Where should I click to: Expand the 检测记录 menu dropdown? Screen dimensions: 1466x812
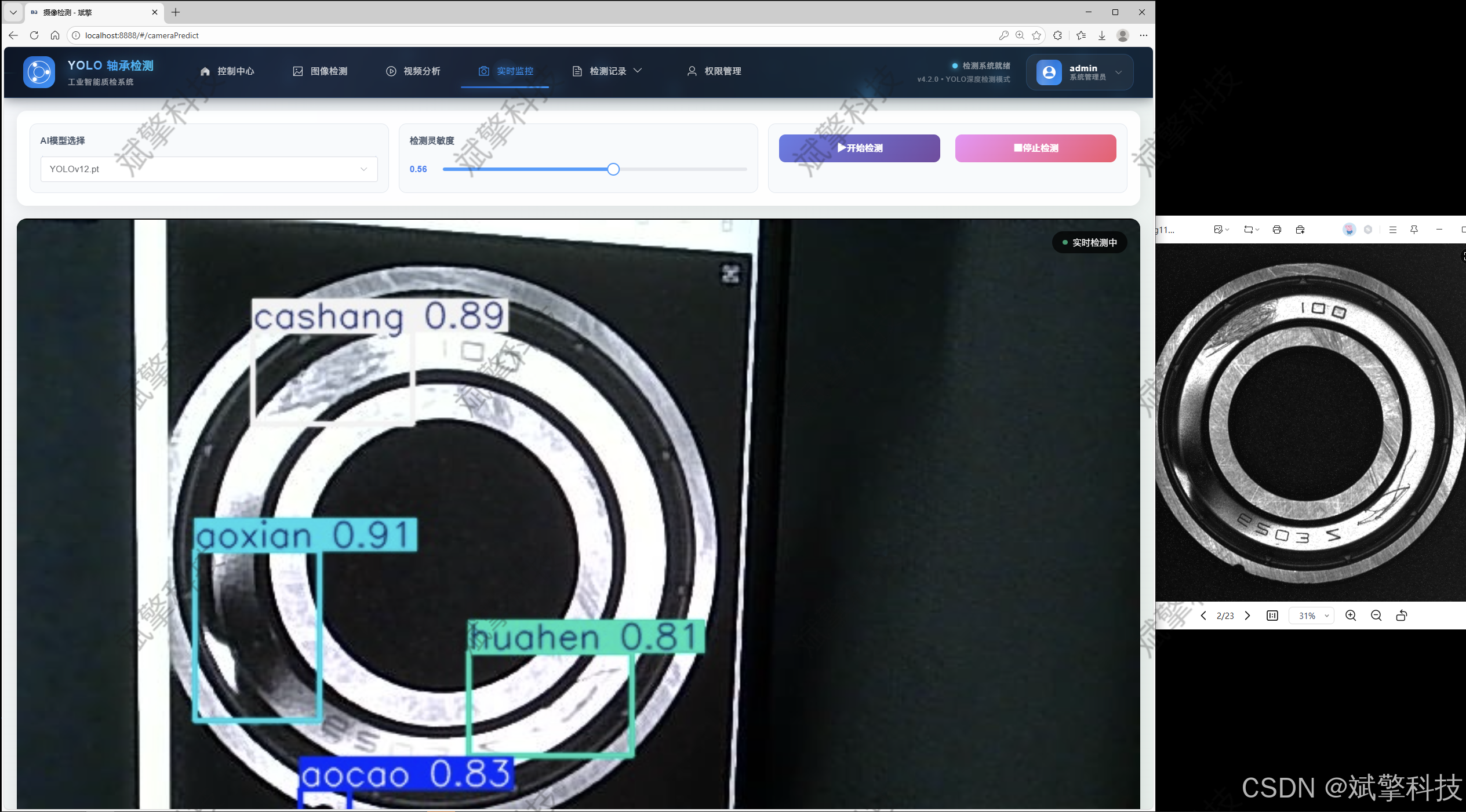[607, 71]
